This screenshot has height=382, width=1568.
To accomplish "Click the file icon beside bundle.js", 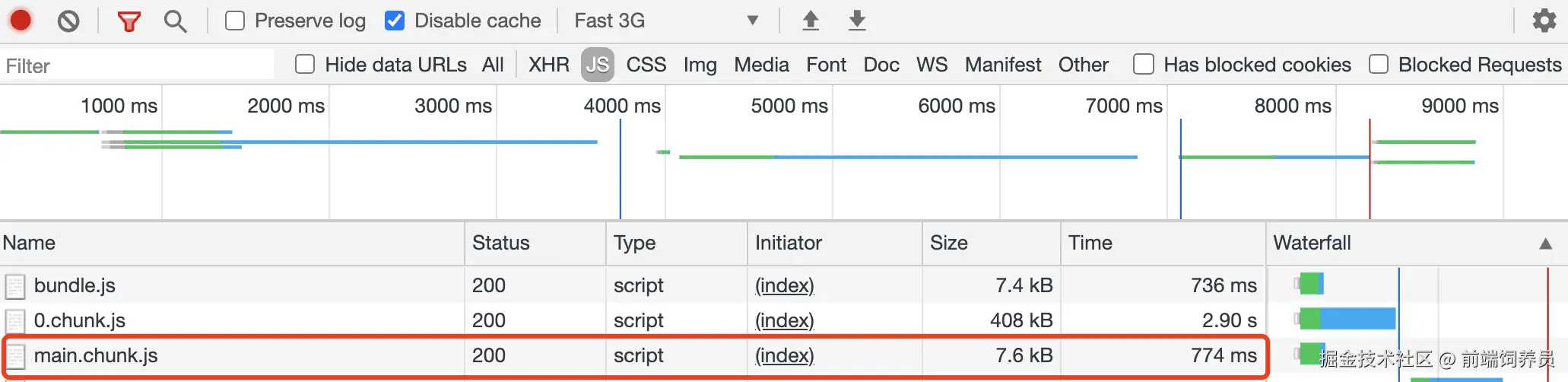I will click(x=15, y=286).
